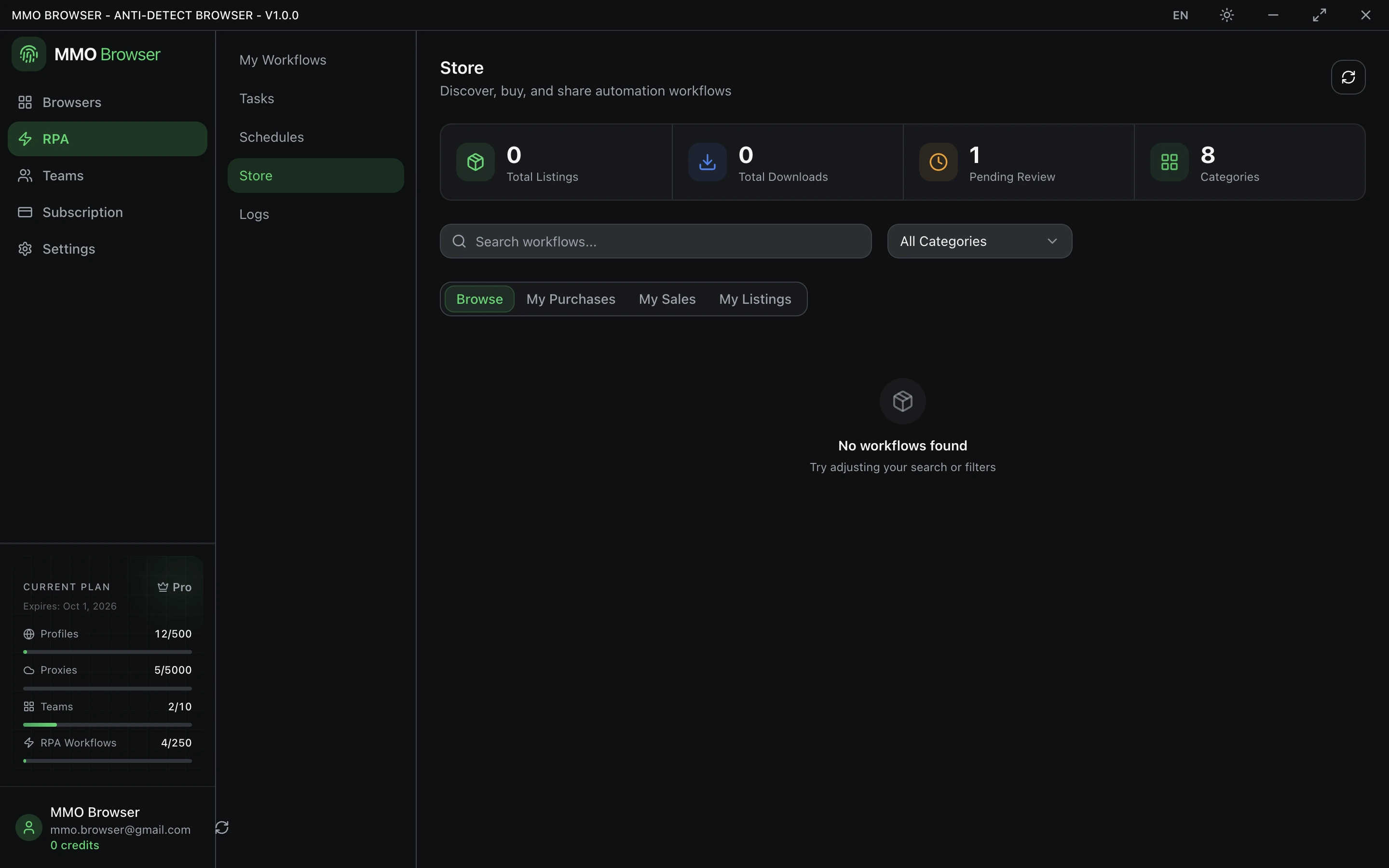The height and width of the screenshot is (868, 1389).
Task: Click the MMO Browser fingerprint logo
Action: click(x=29, y=54)
